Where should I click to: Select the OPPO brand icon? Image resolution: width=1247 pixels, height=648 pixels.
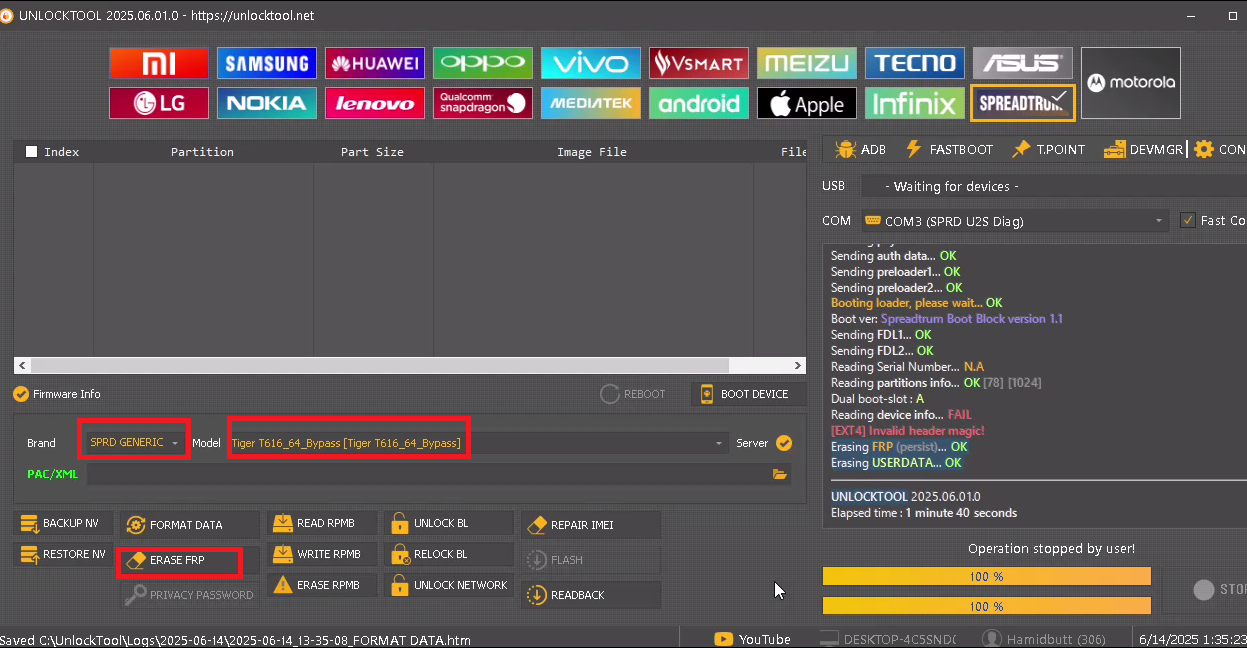[483, 63]
